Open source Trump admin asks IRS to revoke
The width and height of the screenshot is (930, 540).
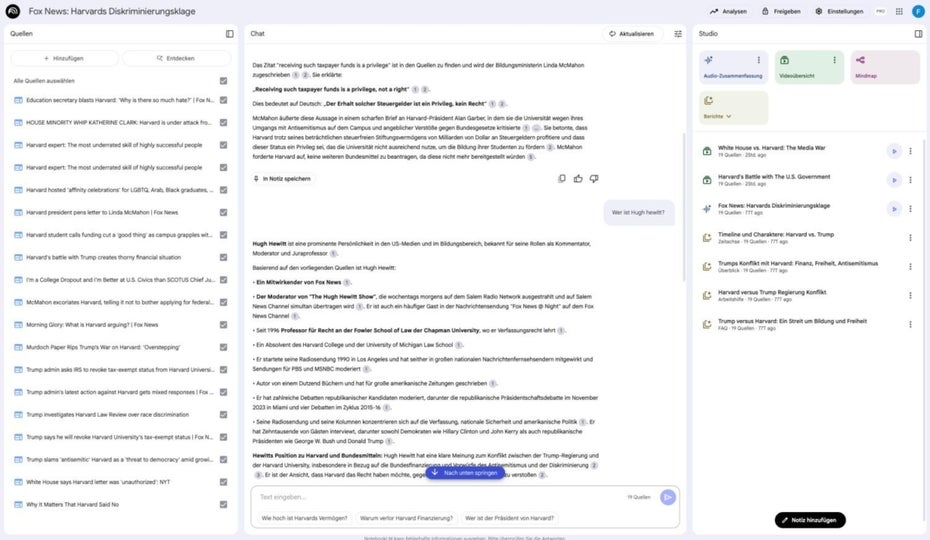pos(120,370)
